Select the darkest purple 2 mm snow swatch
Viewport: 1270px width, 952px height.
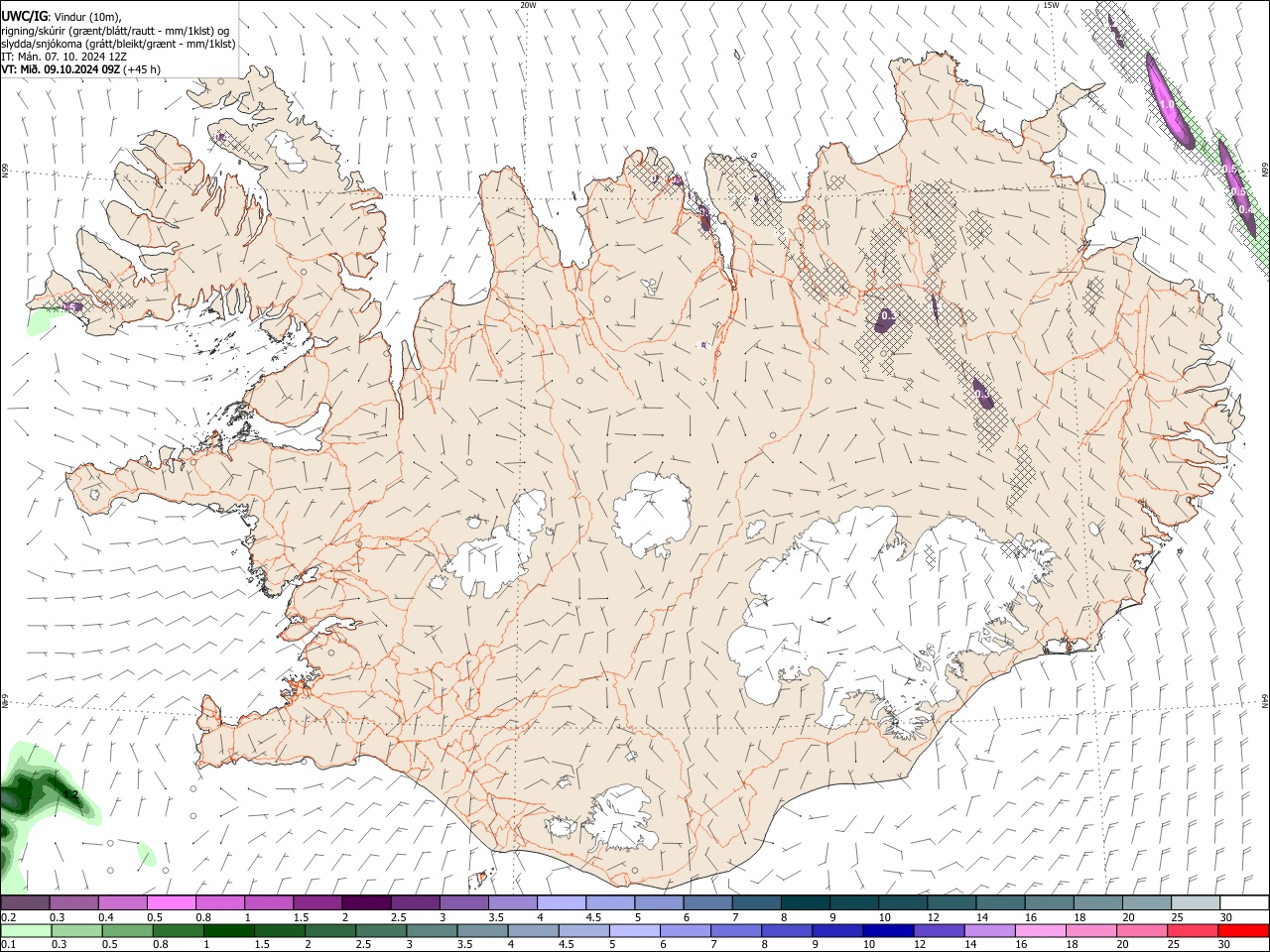(366, 902)
